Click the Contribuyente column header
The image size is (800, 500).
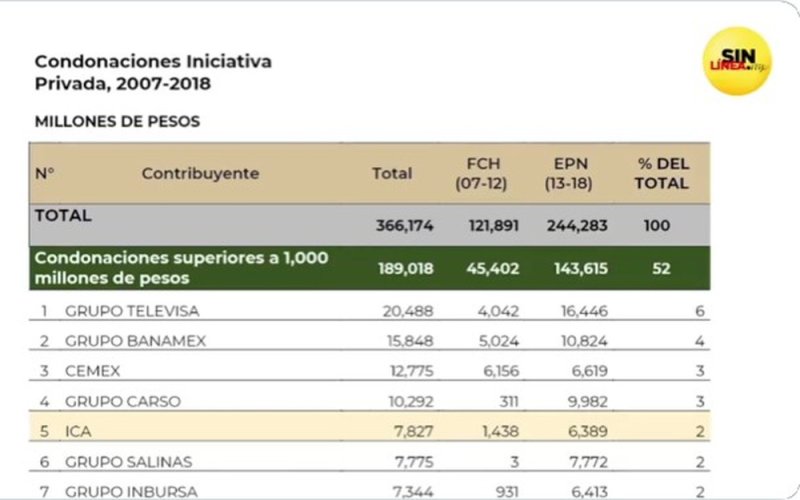[200, 173]
